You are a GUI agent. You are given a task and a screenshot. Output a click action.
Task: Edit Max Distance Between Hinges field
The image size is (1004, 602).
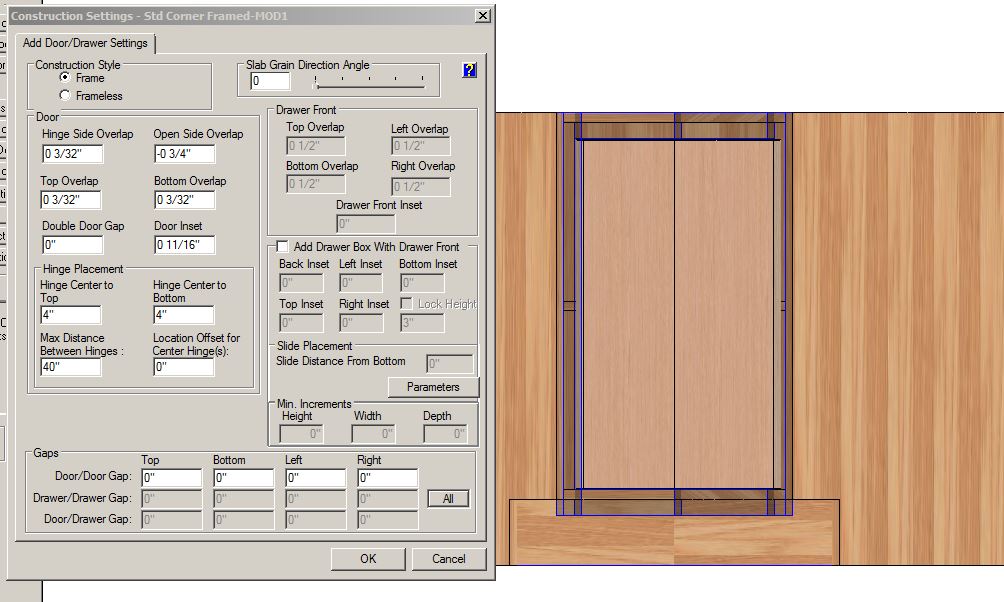pyautogui.click(x=70, y=367)
